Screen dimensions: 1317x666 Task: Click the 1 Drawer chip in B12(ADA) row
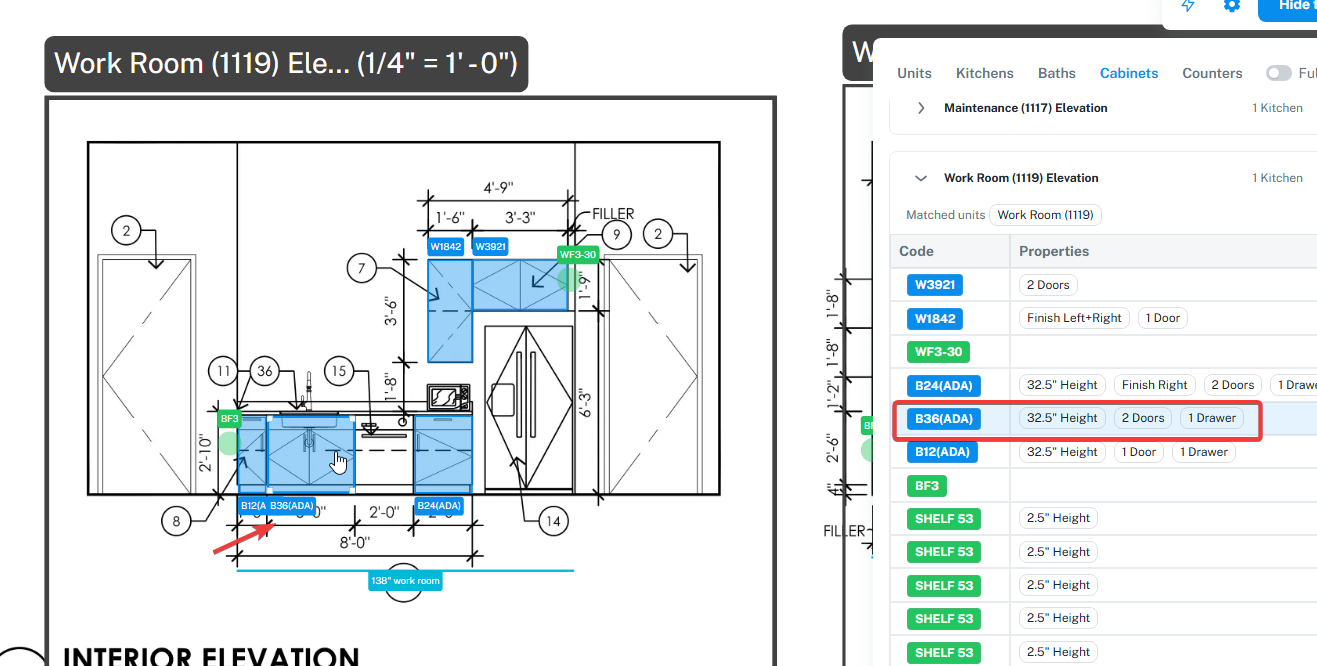pyautogui.click(x=1204, y=452)
